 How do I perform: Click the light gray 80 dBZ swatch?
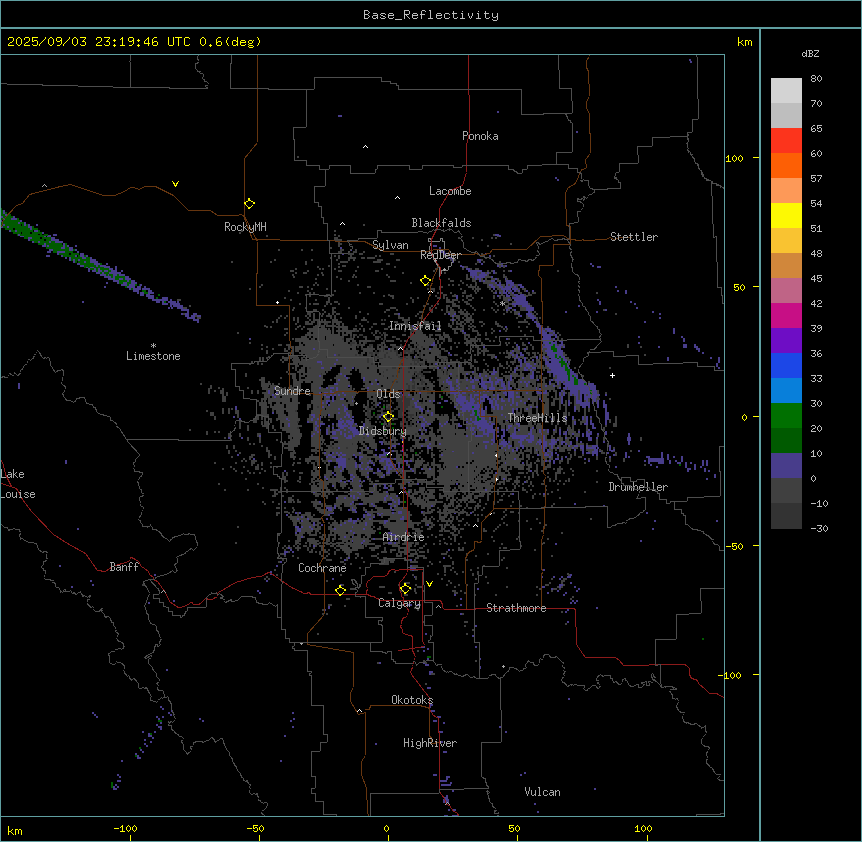tap(786, 91)
